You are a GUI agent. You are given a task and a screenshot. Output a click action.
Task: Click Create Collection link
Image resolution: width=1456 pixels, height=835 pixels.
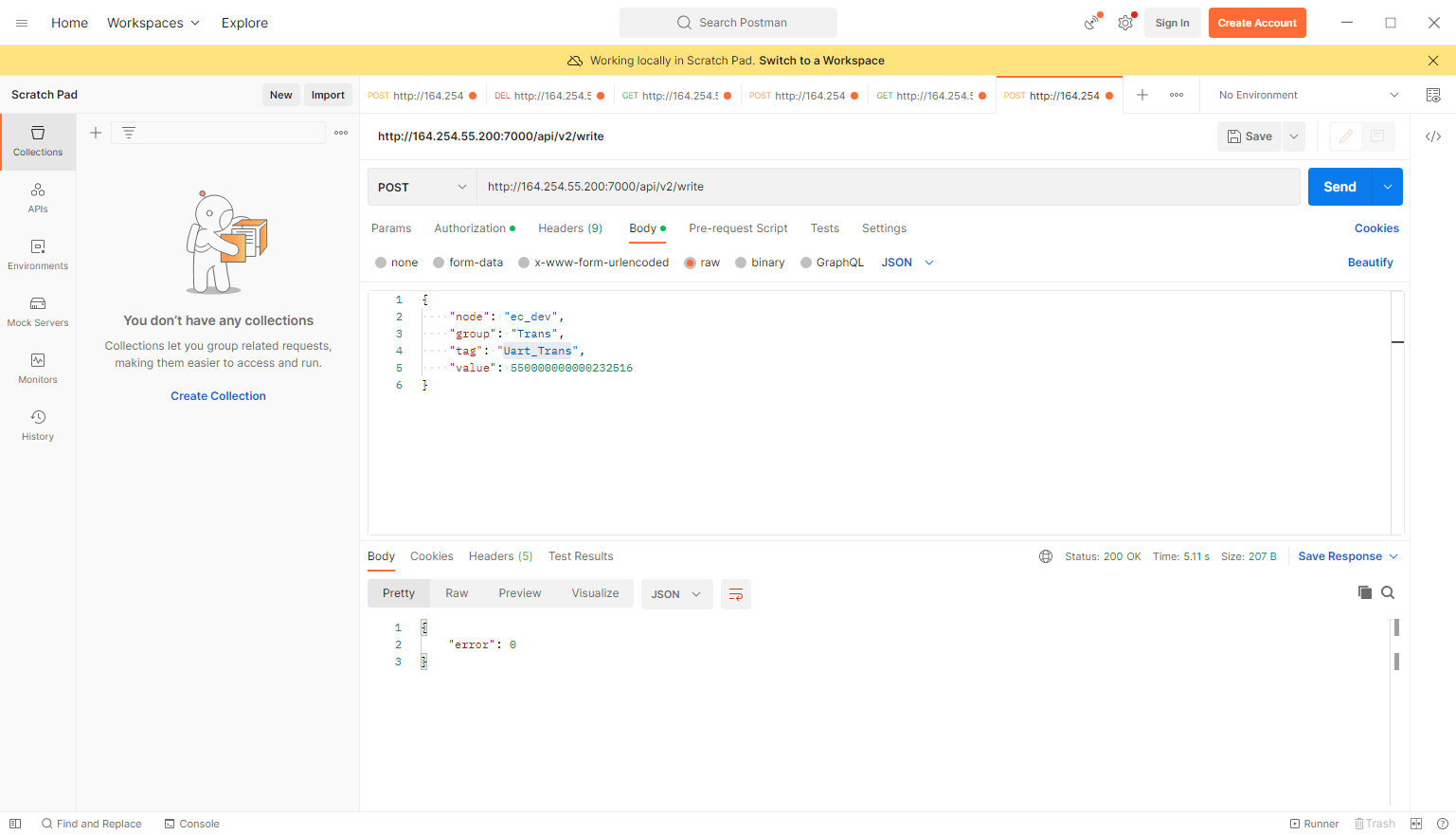point(218,396)
